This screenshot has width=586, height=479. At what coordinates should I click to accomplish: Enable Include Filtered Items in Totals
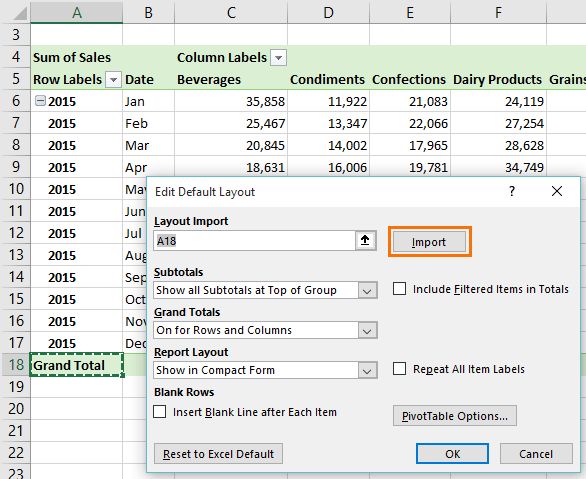click(400, 289)
